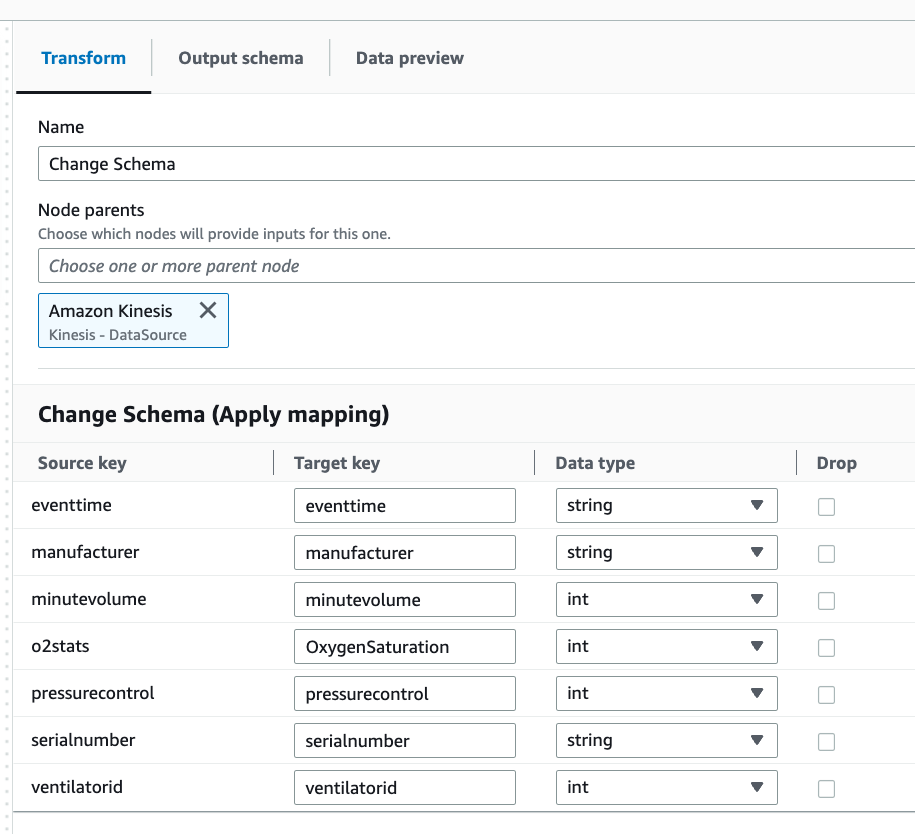915x834 pixels.
Task: Open the Node parents selection field
Action: click(475, 266)
